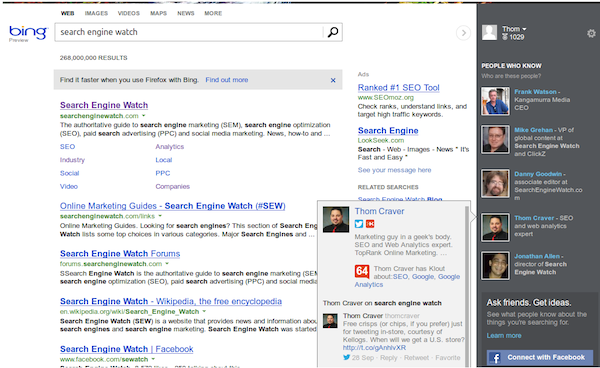
Task: Close the Firefox with Bing notice
Action: [333, 80]
